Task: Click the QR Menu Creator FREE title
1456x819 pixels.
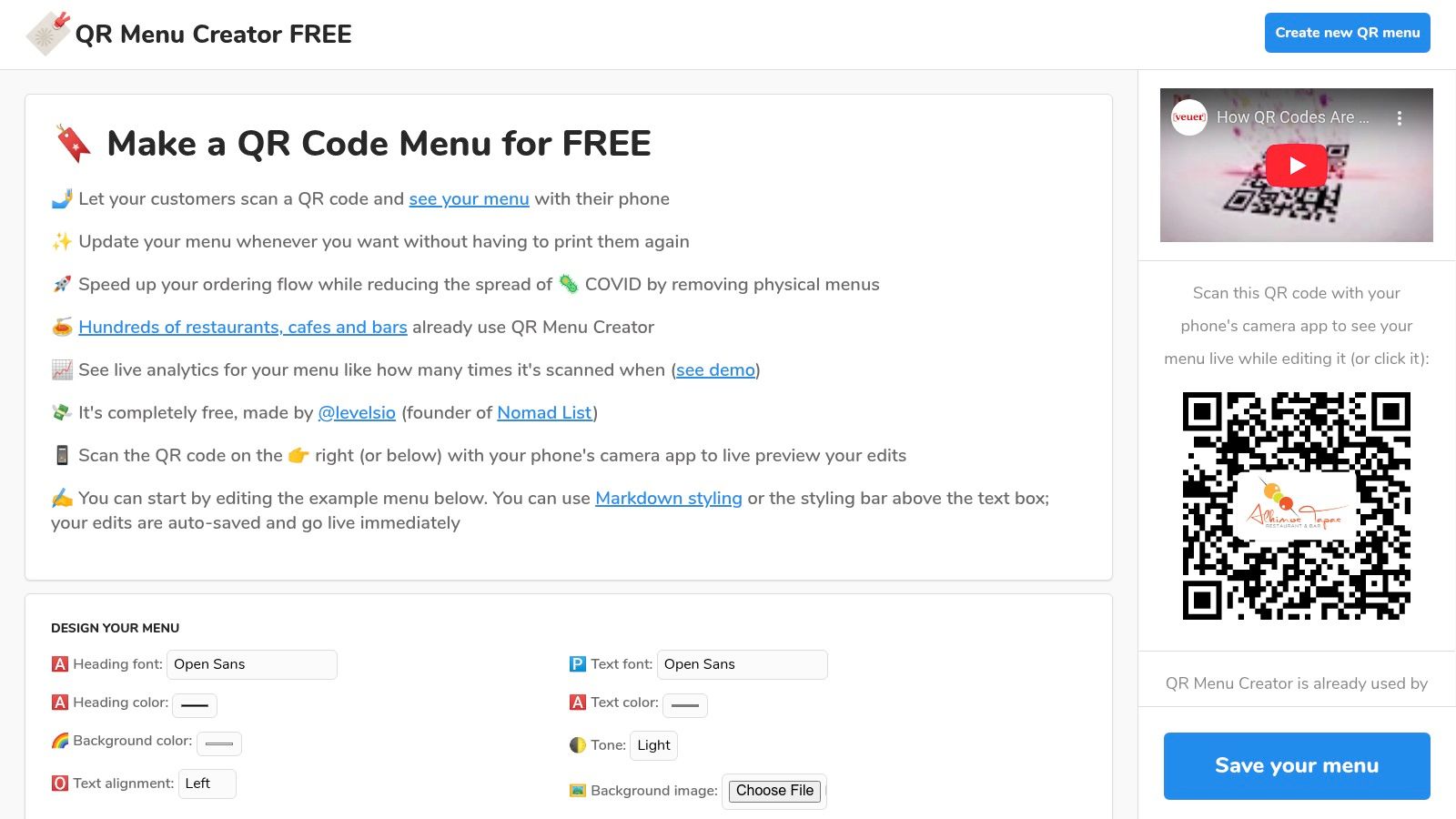Action: pyautogui.click(x=213, y=34)
